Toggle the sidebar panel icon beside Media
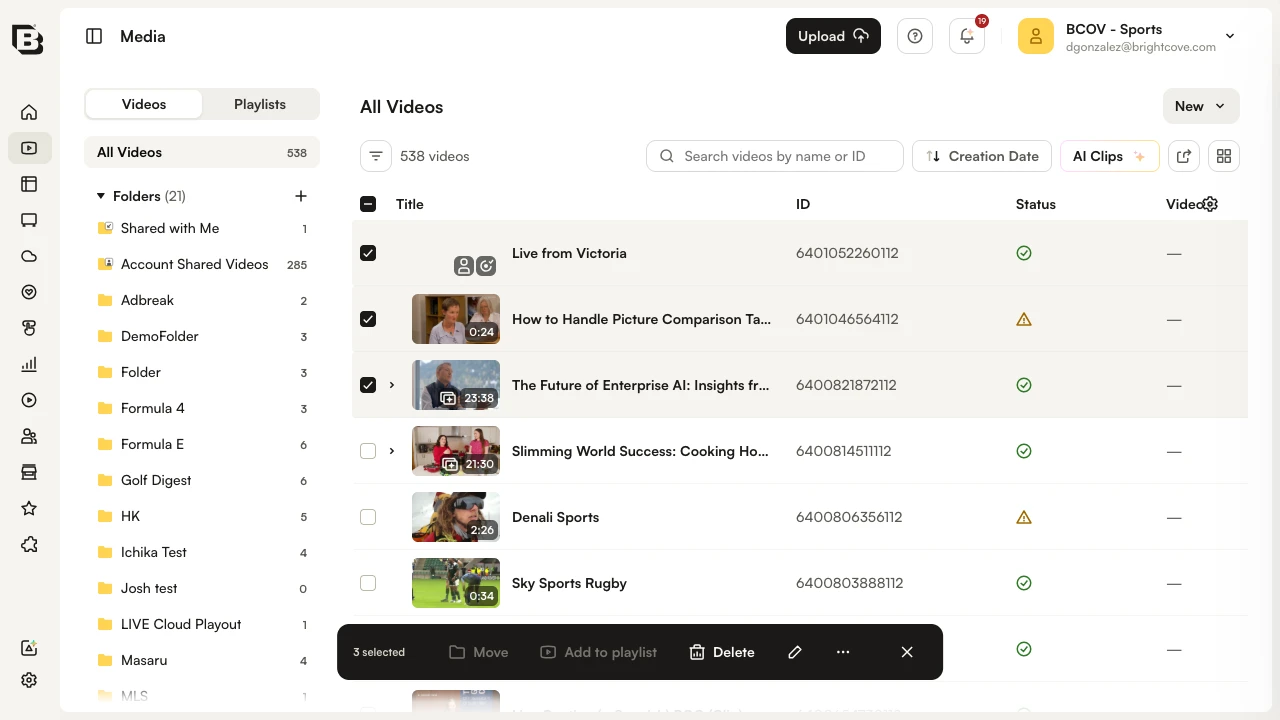The width and height of the screenshot is (1280, 720). pyautogui.click(x=94, y=36)
